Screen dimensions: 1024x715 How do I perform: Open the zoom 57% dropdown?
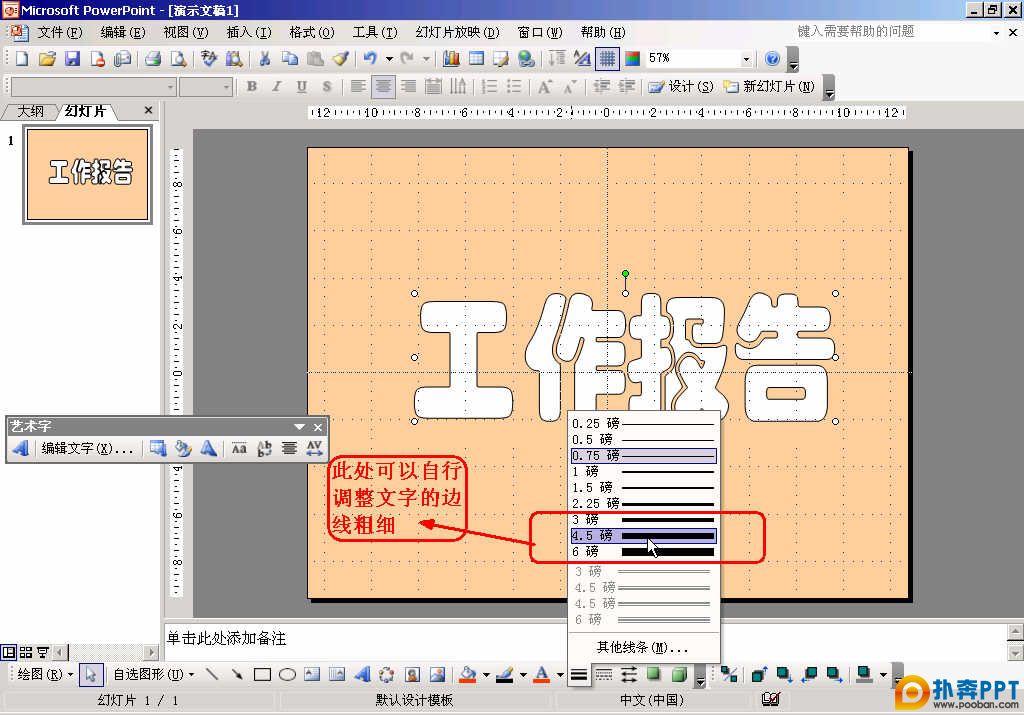pos(746,59)
